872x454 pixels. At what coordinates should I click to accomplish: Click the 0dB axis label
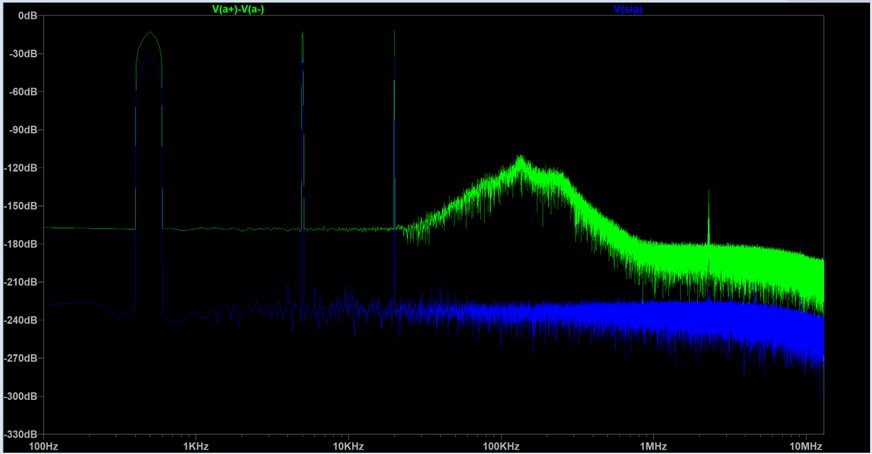(28, 16)
